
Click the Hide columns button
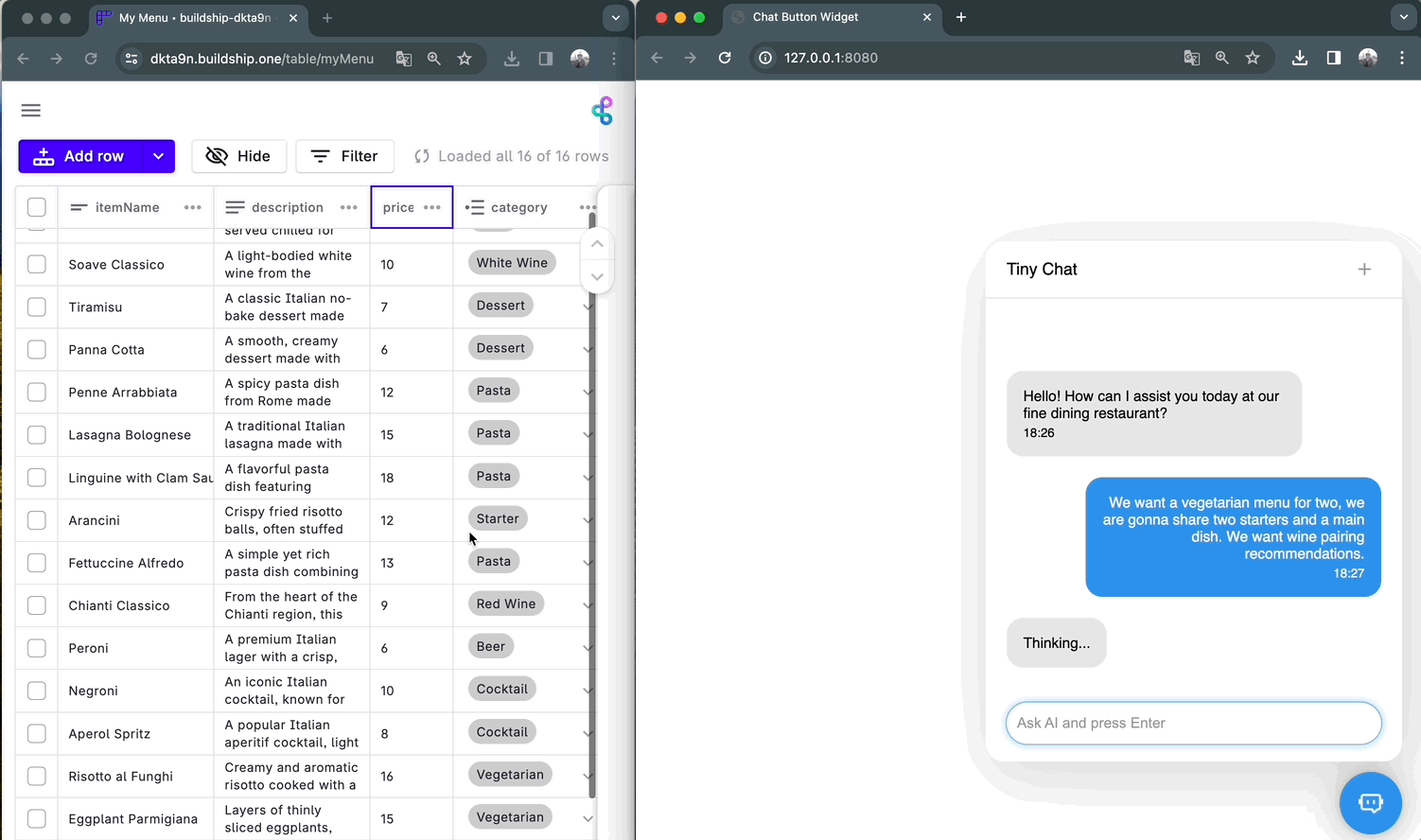(238, 156)
